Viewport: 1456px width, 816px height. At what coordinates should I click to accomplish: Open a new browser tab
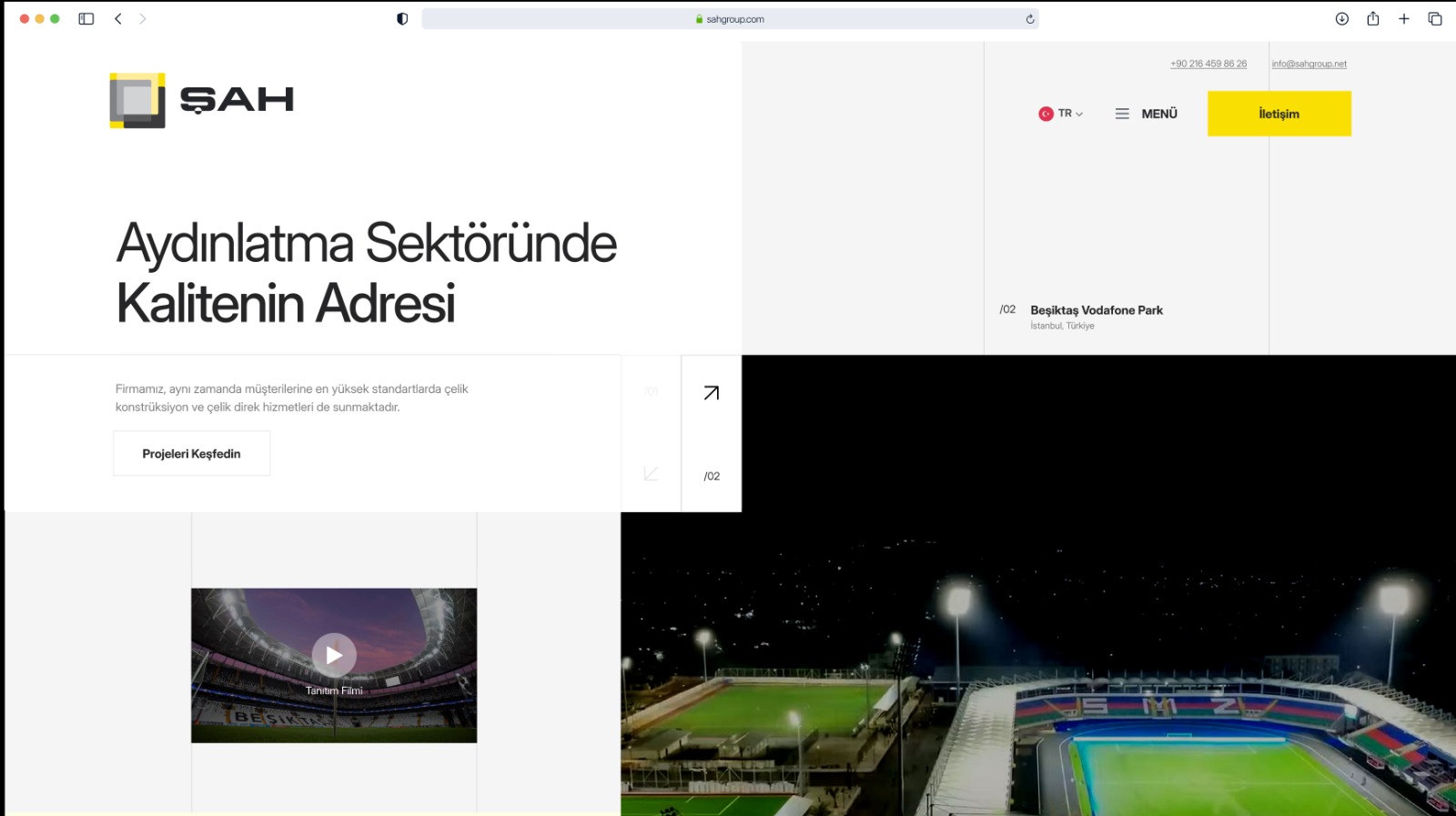tap(1404, 19)
